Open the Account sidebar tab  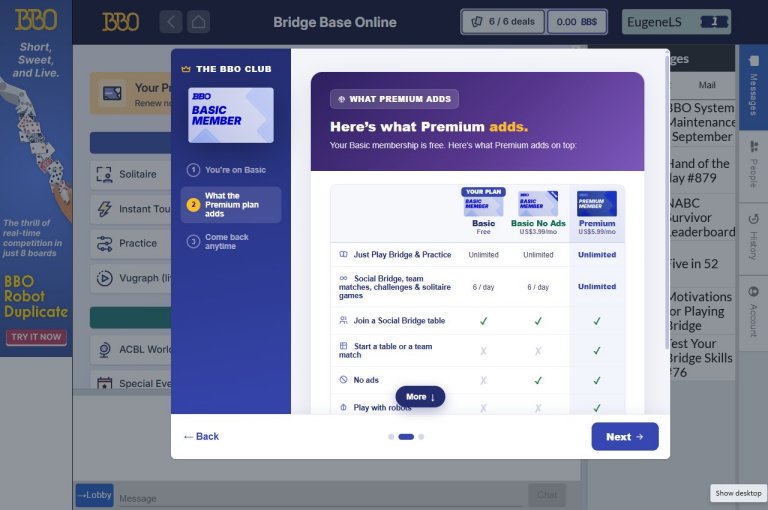pyautogui.click(x=753, y=314)
